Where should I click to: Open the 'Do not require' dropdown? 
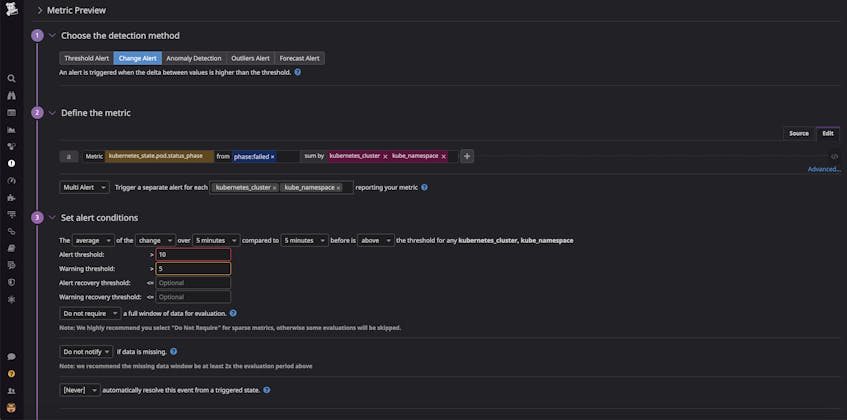pos(90,313)
